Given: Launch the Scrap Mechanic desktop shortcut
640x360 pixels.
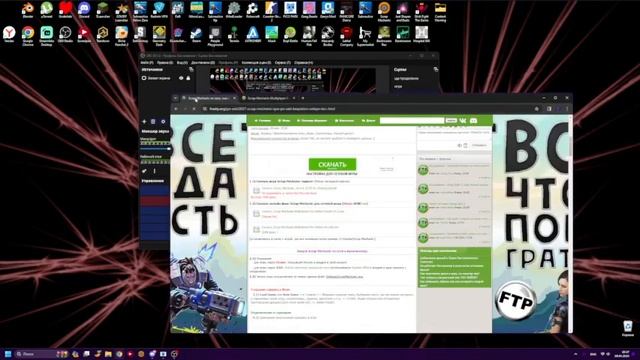Looking at the screenshot, I should pyautogui.click(x=384, y=11).
